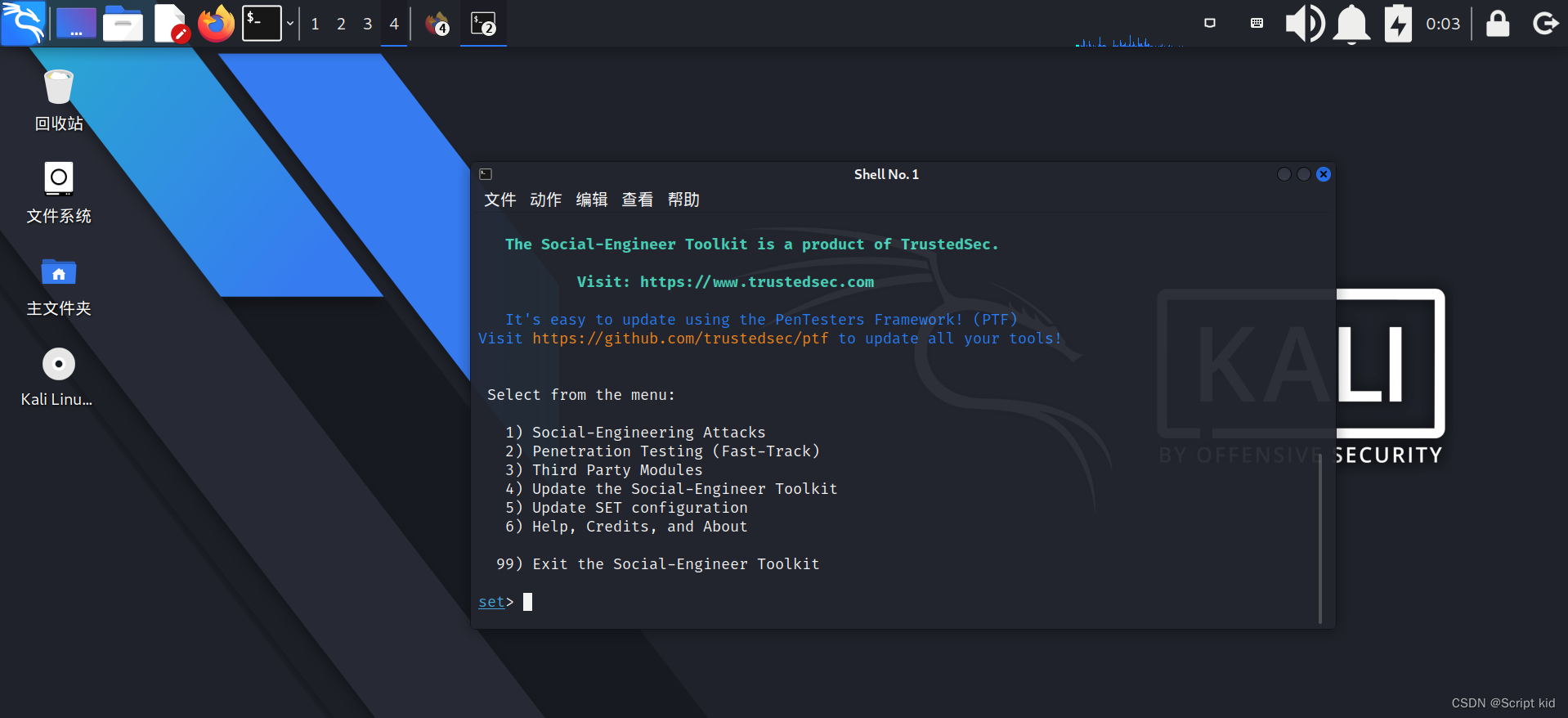Click 'Update the Social-Engineer Toolkit' line
This screenshot has width=1568, height=718.
tap(671, 489)
